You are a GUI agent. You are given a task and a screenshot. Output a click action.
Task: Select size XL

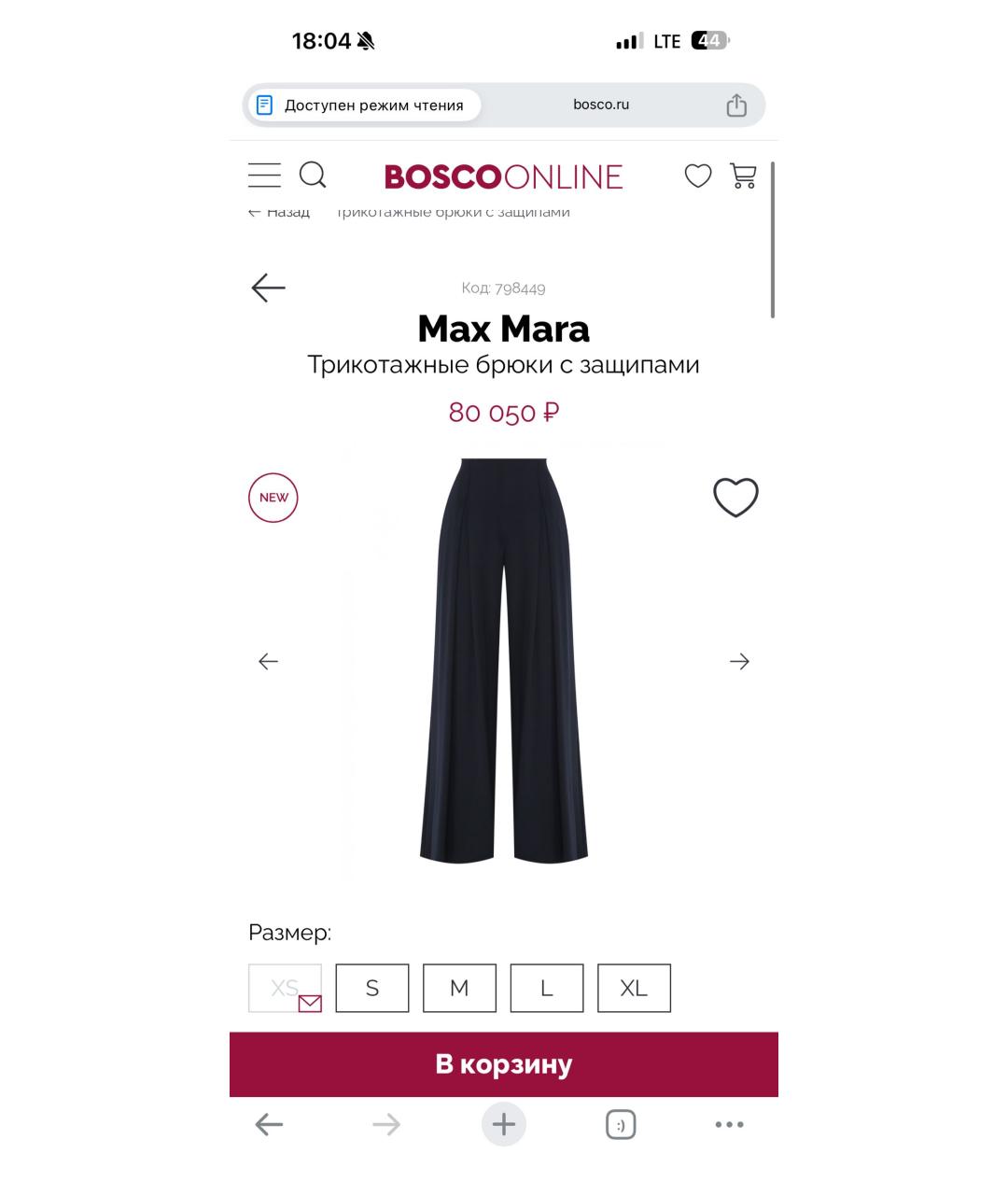coord(634,988)
